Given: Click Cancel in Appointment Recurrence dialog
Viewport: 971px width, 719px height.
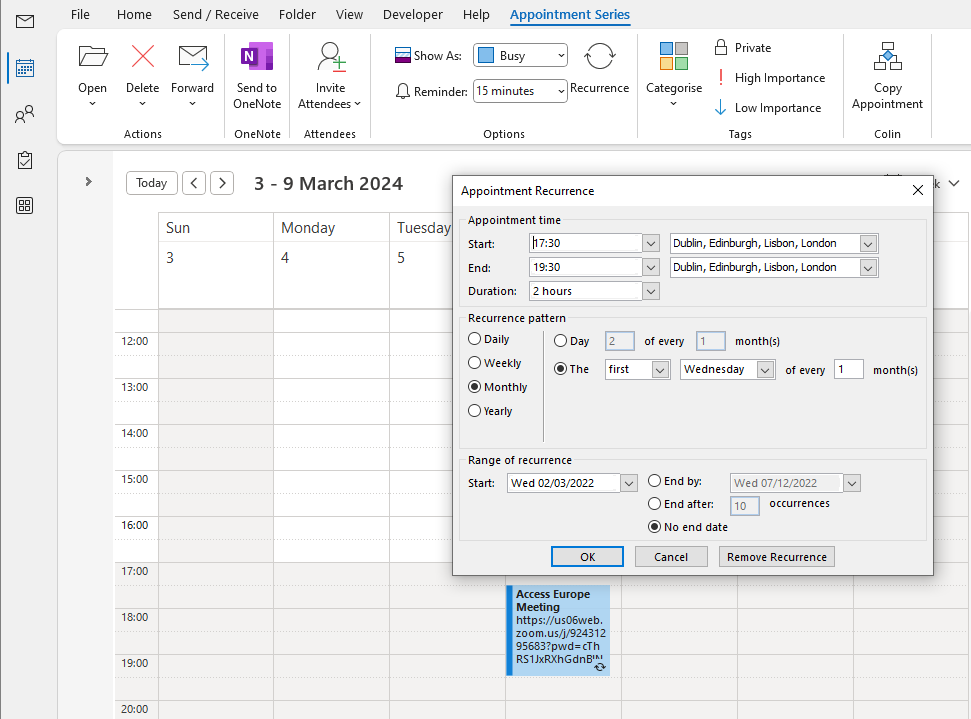Looking at the screenshot, I should point(671,557).
